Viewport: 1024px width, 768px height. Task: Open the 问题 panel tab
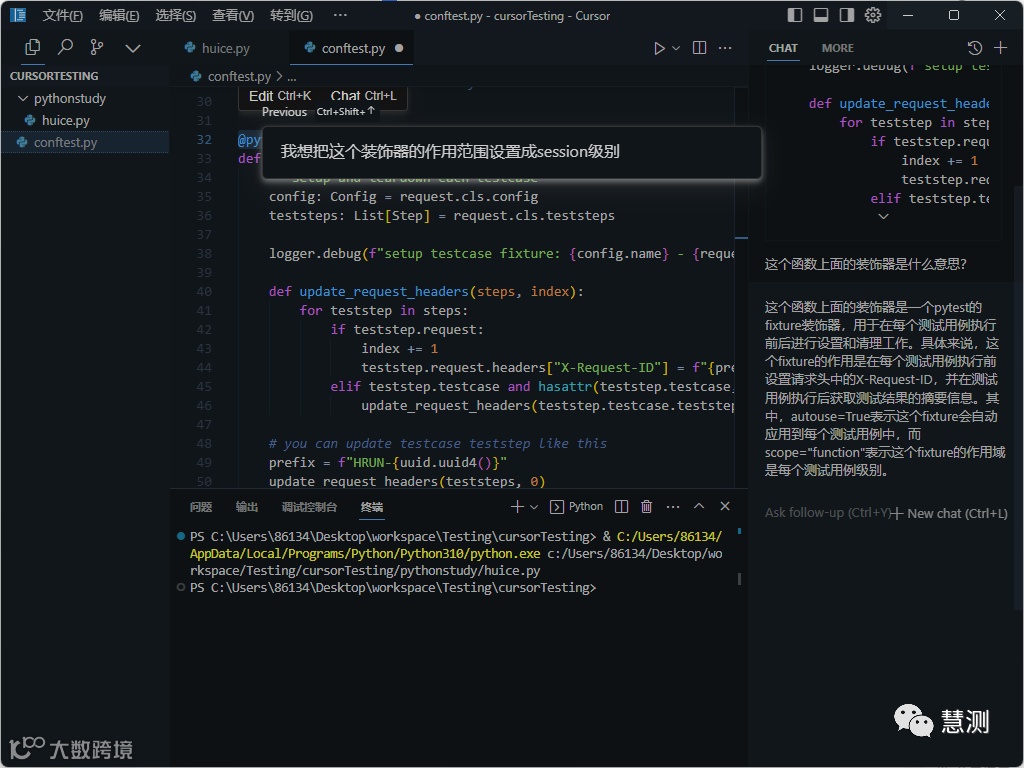(200, 507)
